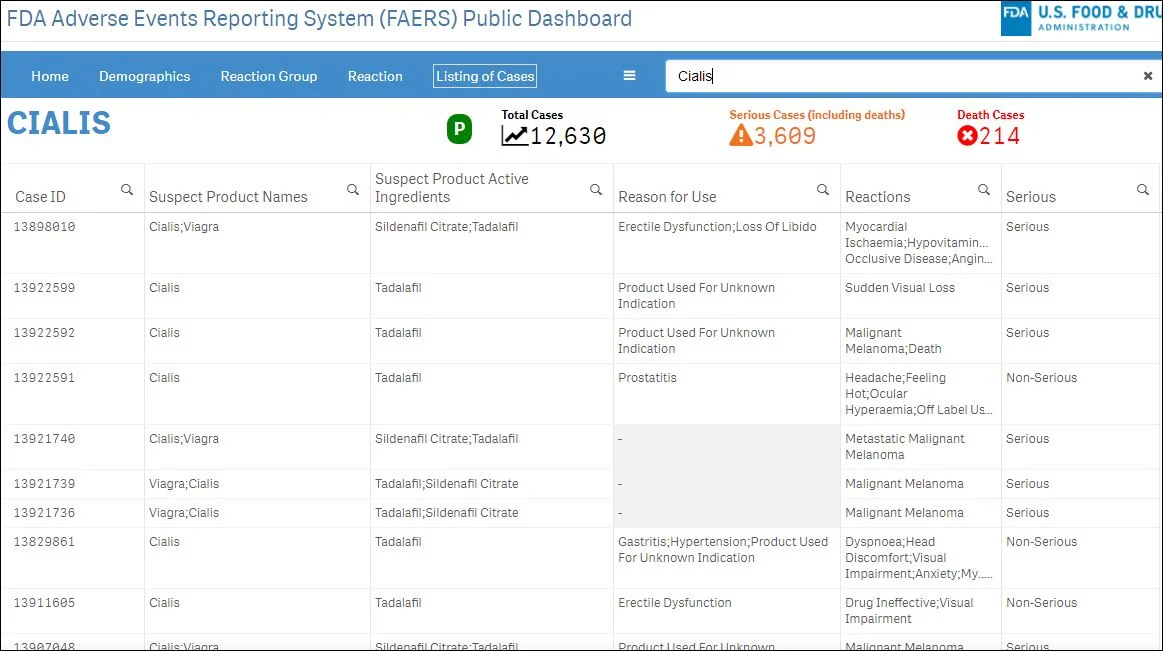This screenshot has height=651, width=1163.
Task: Click the Total Cases trend icon
Action: 515,136
